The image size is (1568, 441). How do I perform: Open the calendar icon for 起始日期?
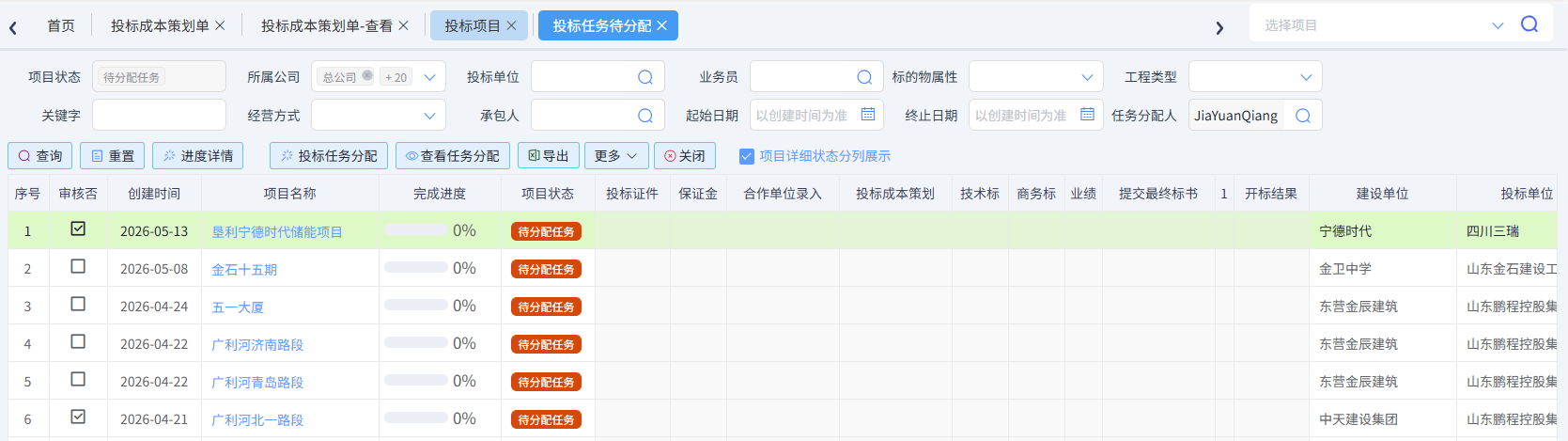pyautogui.click(x=868, y=115)
